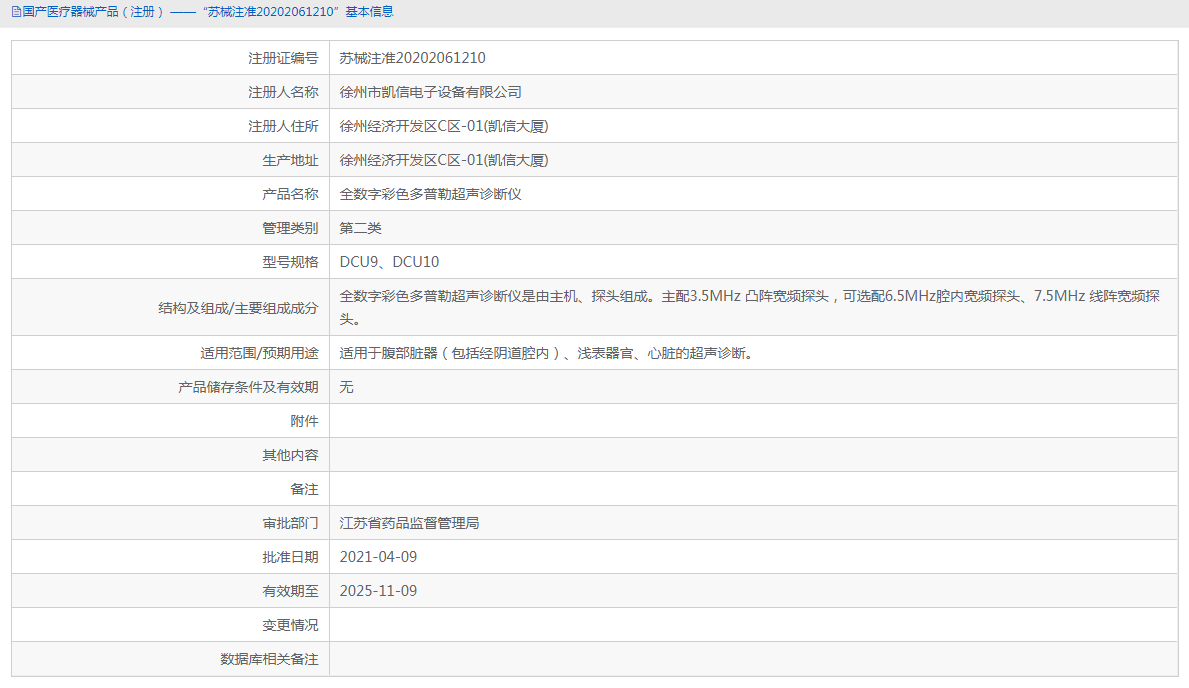Click the label 适用范围/预期用途

[259, 353]
